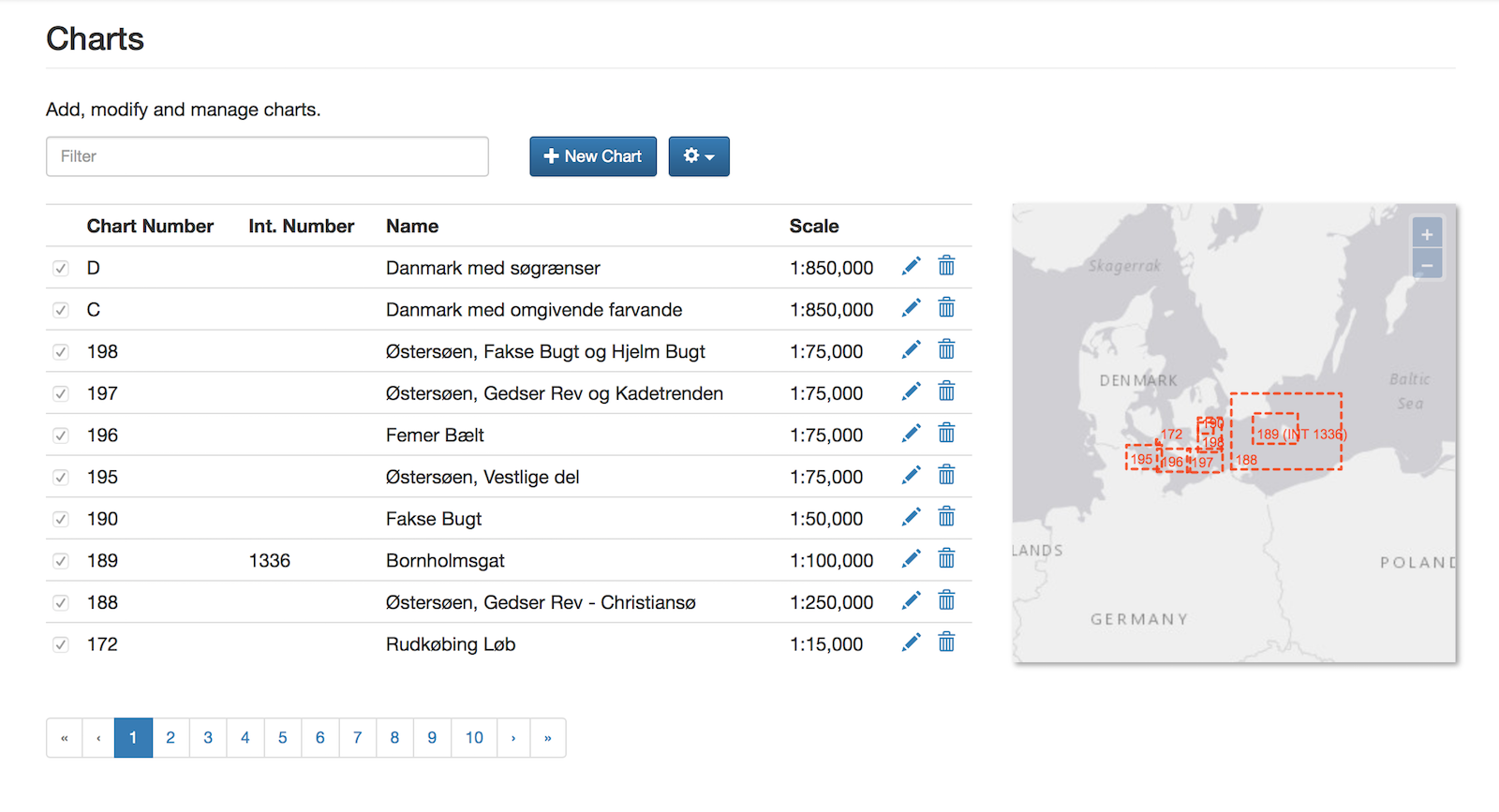Click chart area 195 on map
Screen dimensions: 1499x812
click(1142, 459)
